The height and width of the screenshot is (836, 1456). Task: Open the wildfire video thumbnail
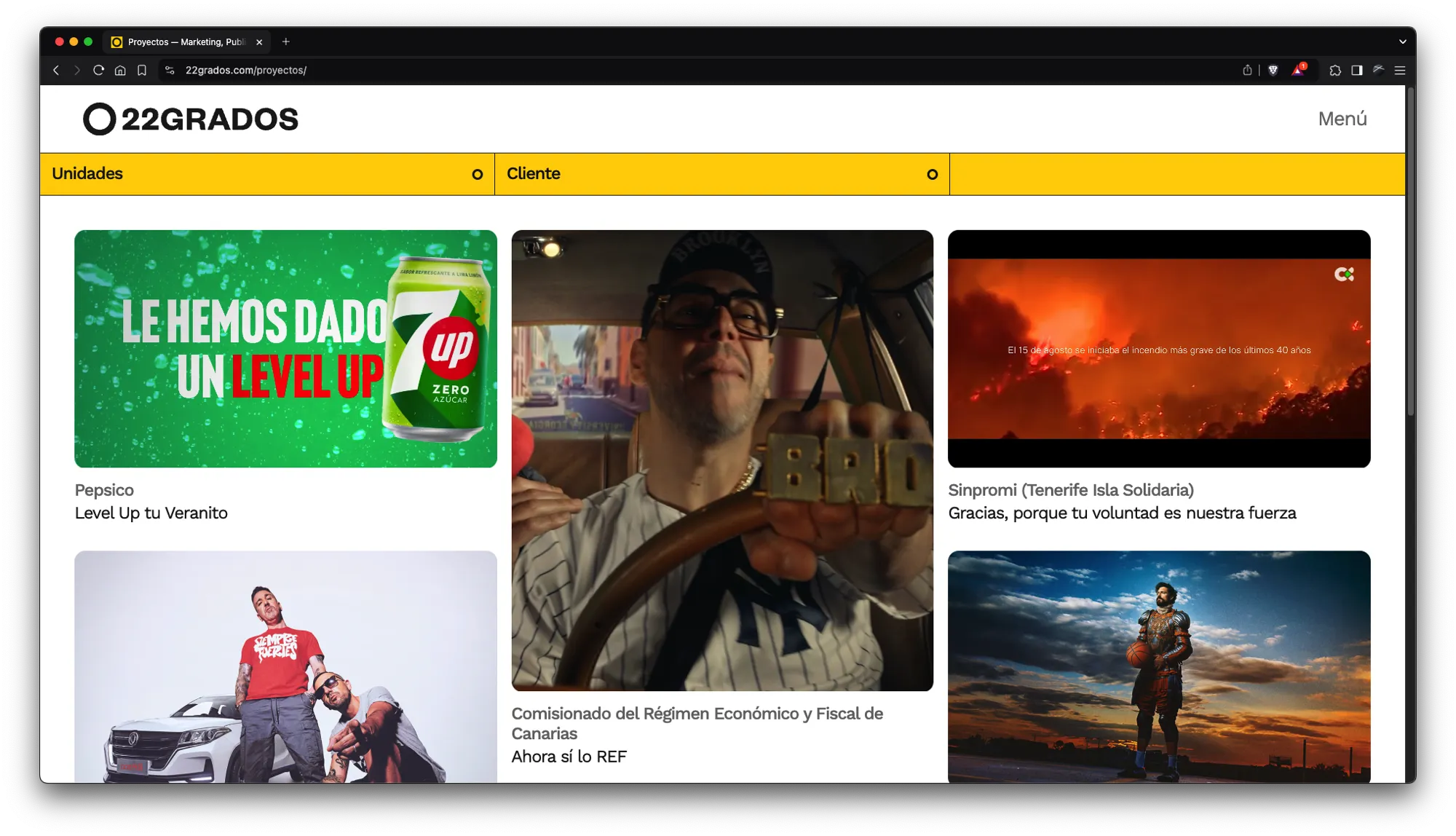[x=1159, y=349]
